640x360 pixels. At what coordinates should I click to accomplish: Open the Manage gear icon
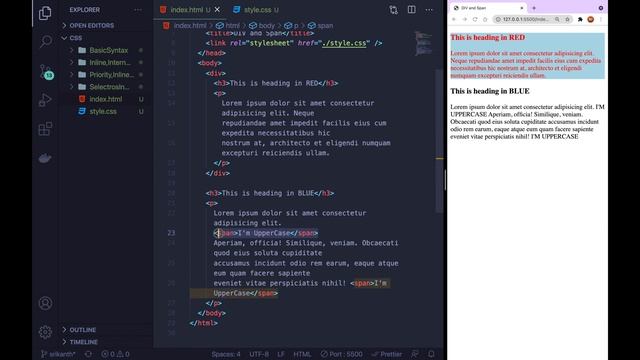click(45, 332)
